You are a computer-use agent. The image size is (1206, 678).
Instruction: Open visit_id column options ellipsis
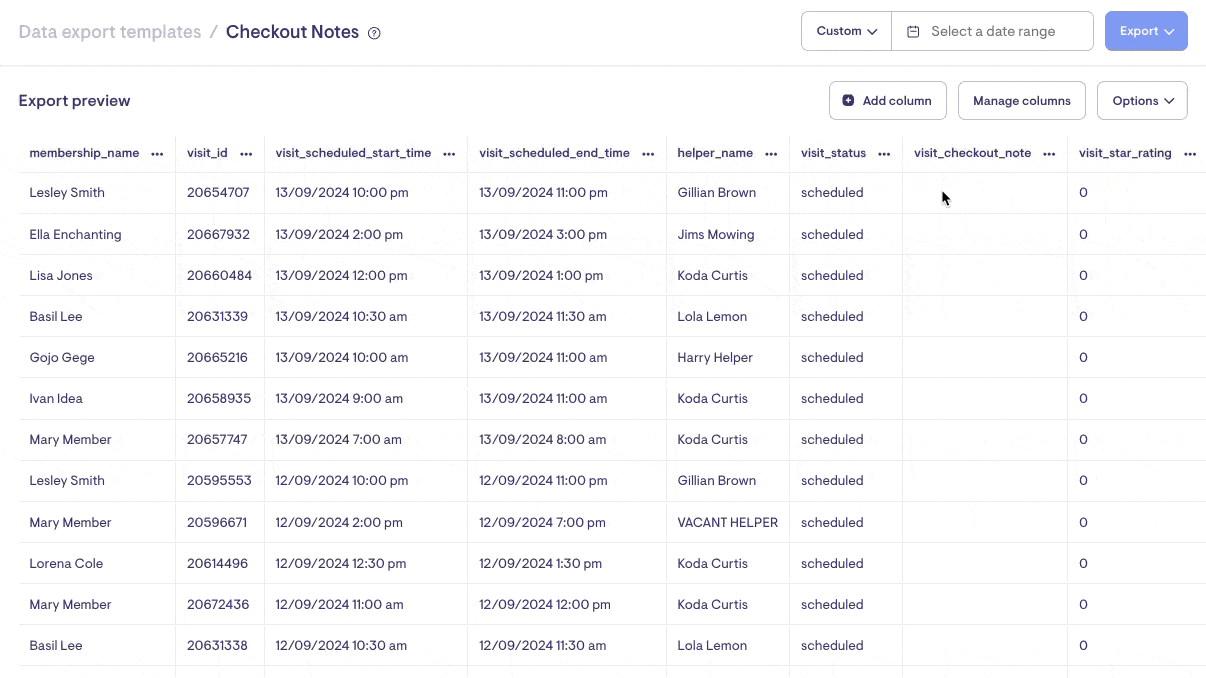[246, 154]
